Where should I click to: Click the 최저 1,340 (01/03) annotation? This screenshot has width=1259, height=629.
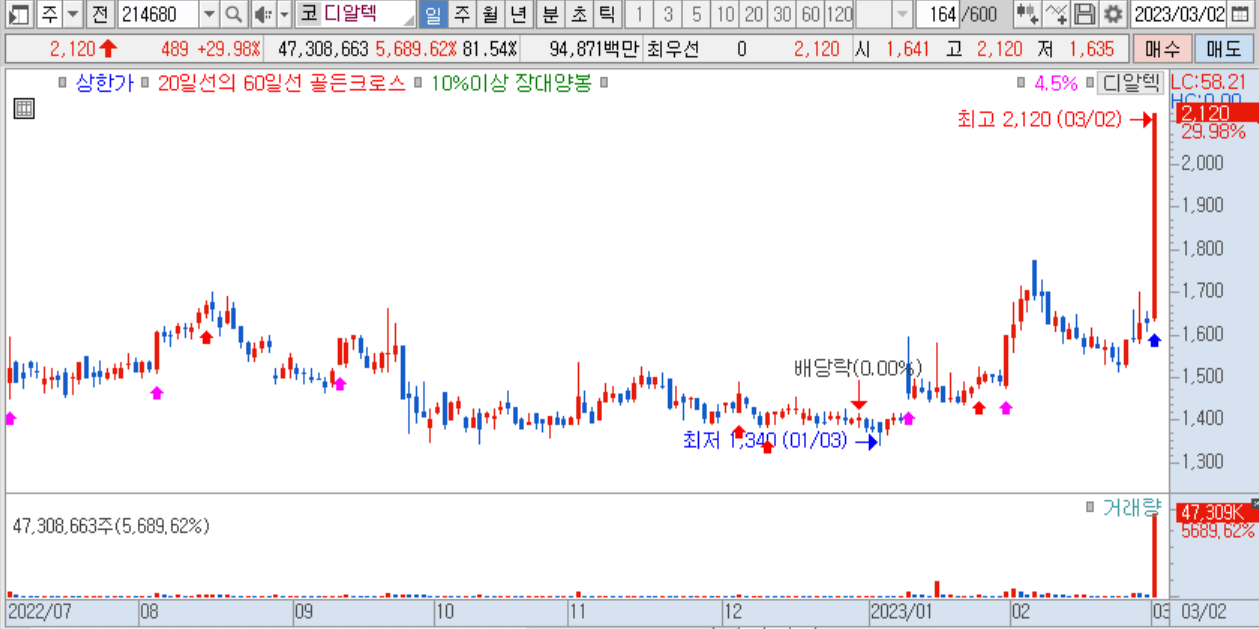click(x=765, y=440)
